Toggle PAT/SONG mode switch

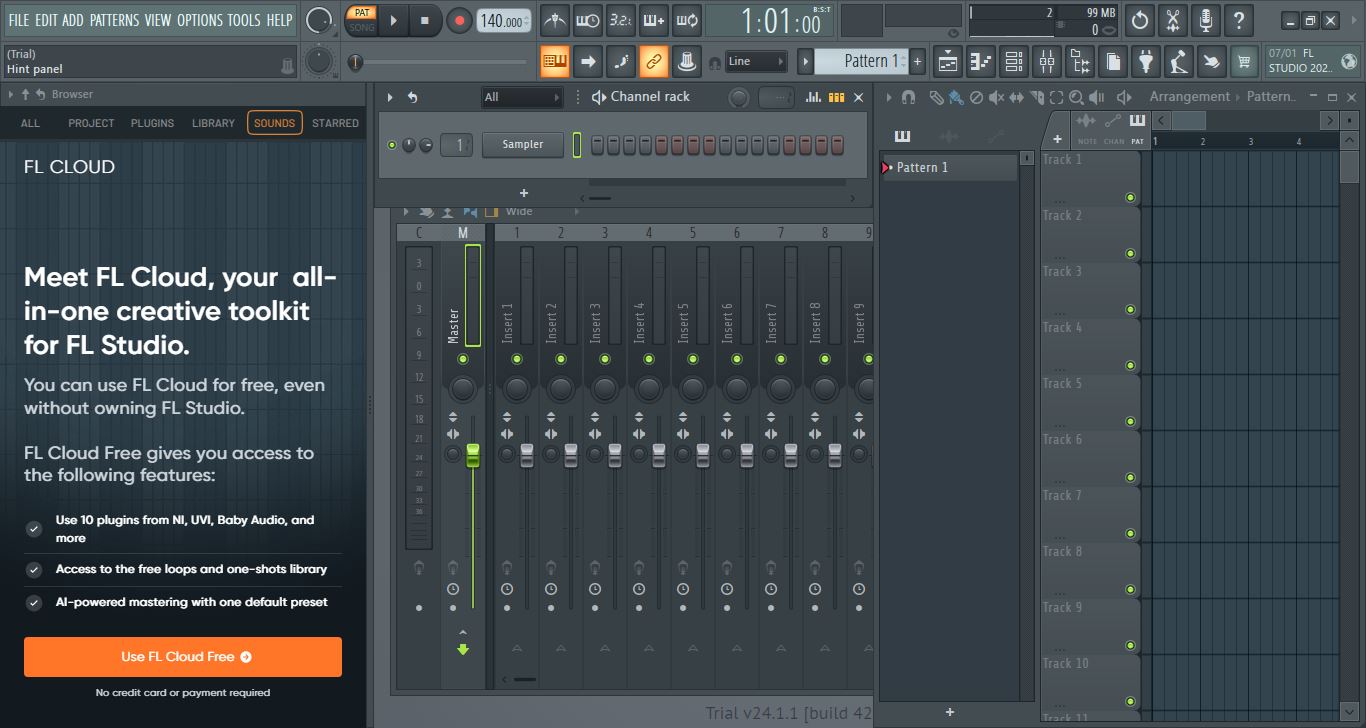361,20
